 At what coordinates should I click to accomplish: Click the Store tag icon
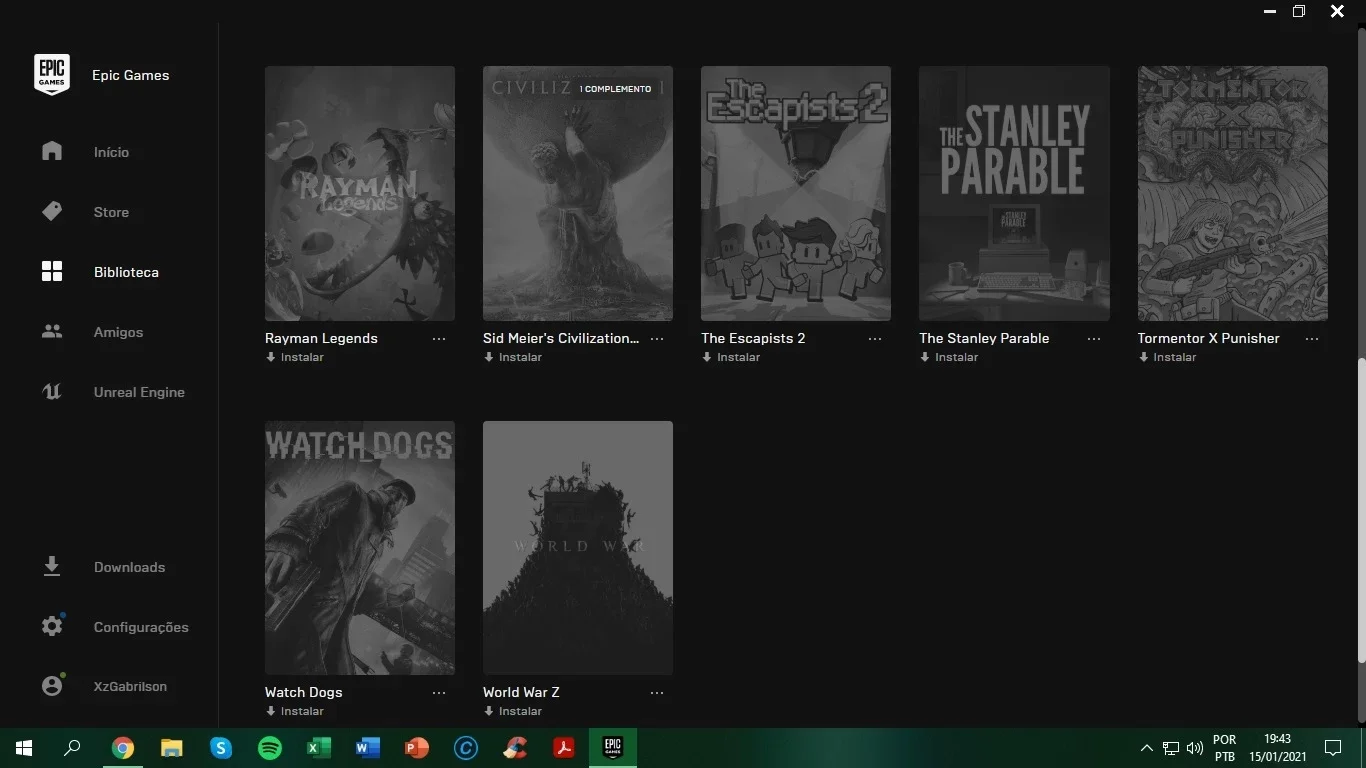tap(52, 211)
